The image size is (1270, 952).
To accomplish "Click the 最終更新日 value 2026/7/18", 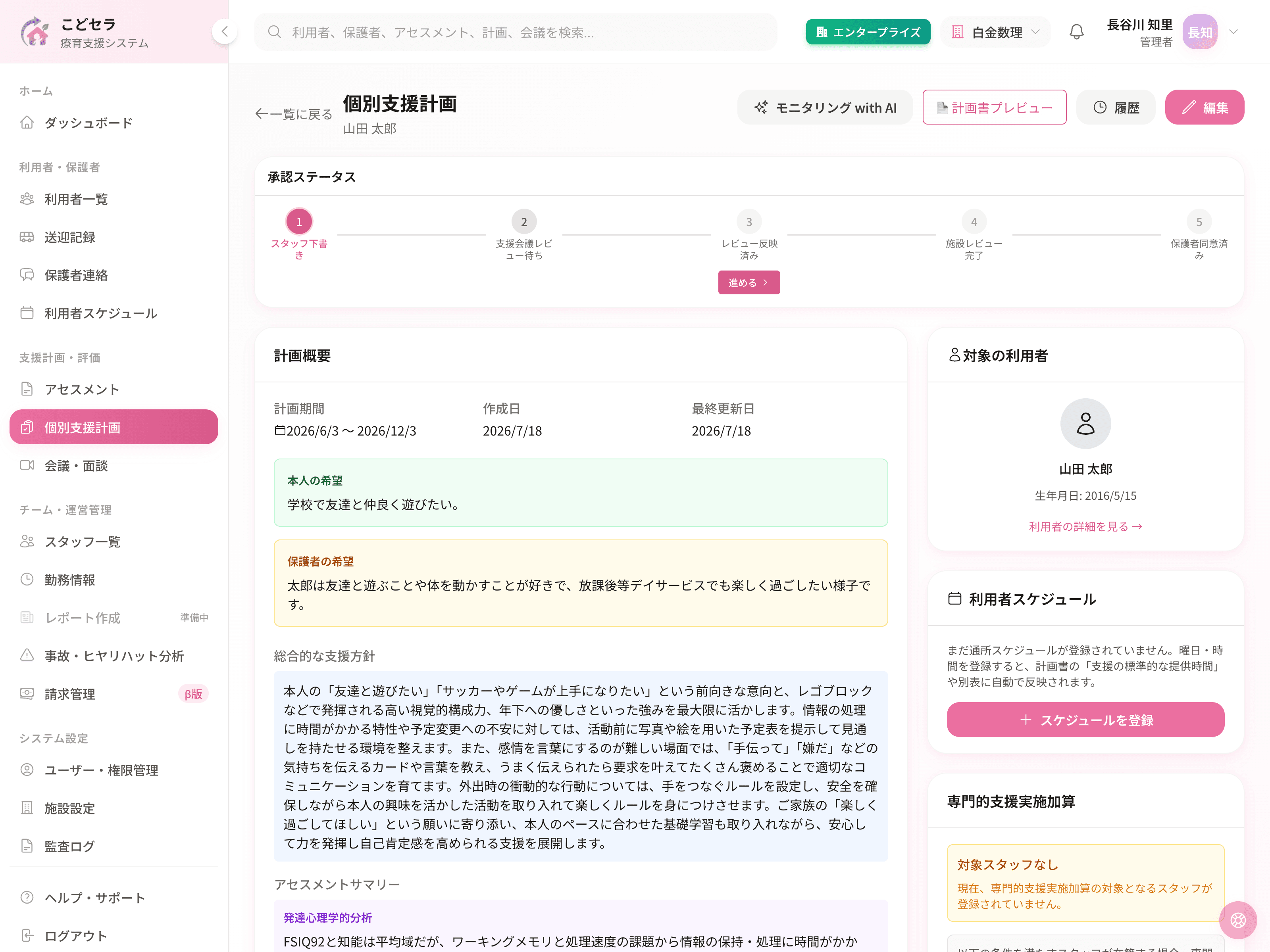I will (x=721, y=431).
